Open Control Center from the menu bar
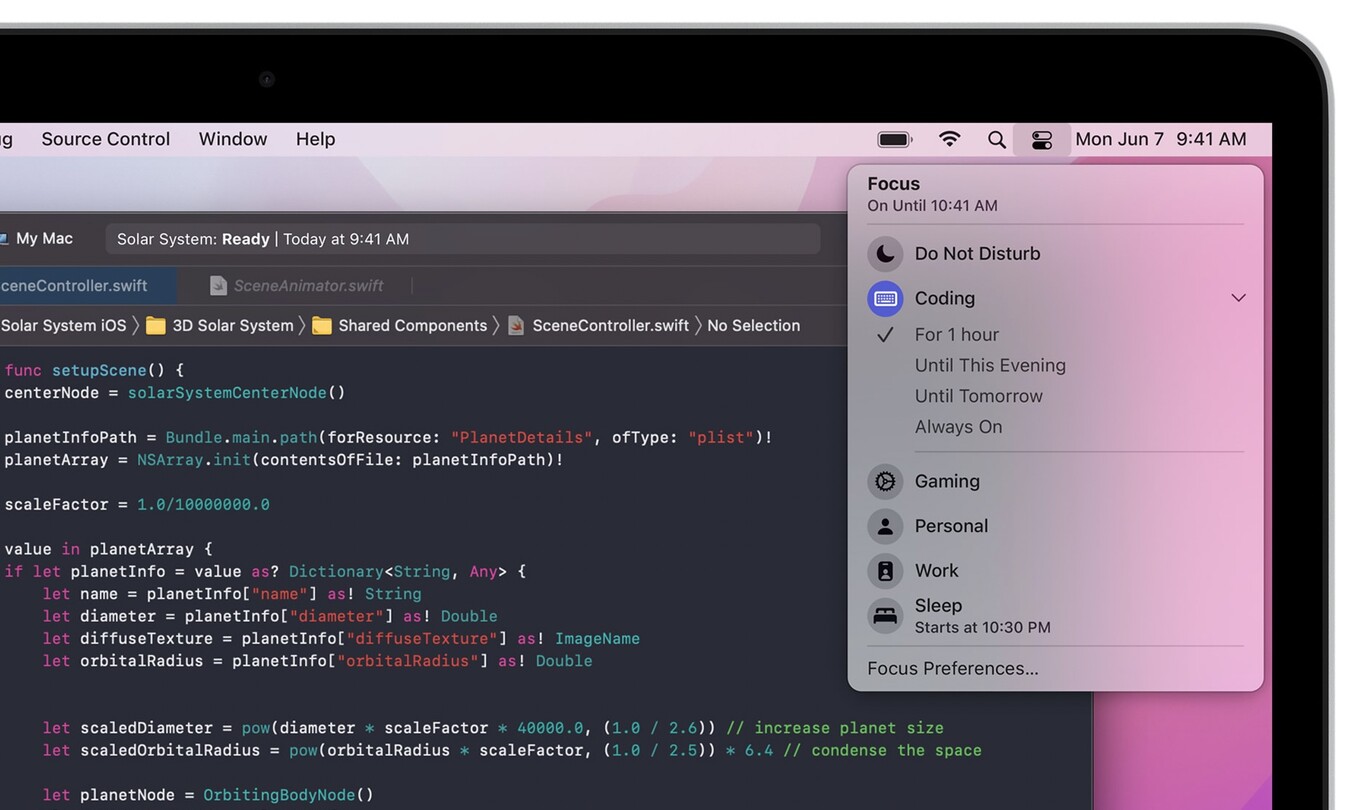The height and width of the screenshot is (810, 1366). 1042,139
